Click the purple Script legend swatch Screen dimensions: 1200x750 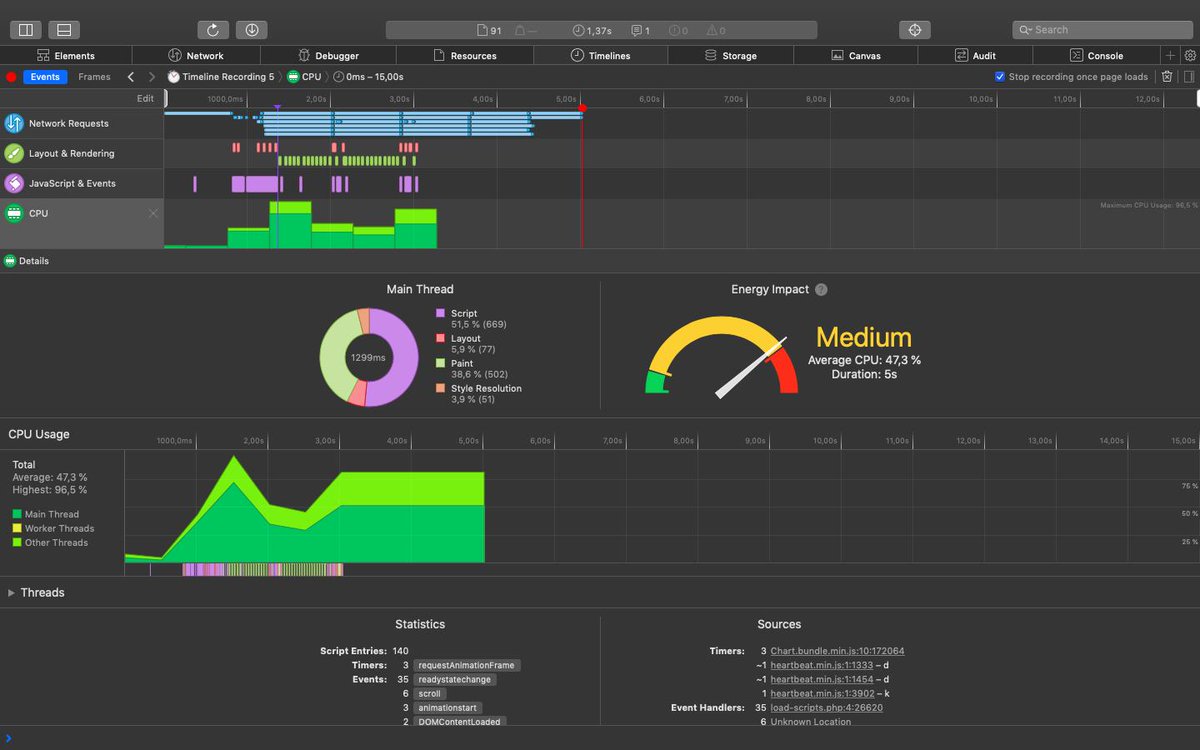point(440,314)
